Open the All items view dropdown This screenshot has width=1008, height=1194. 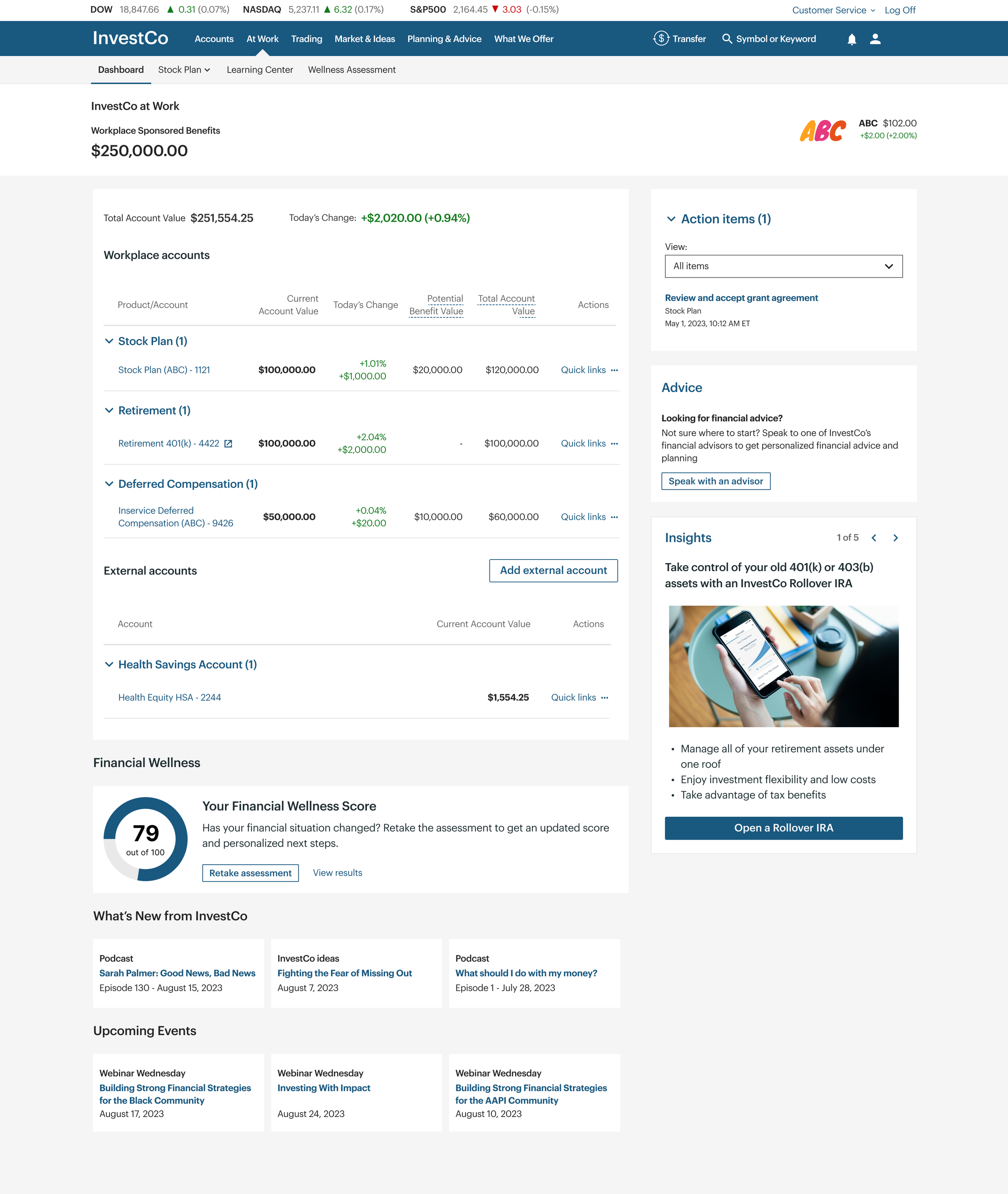(783, 266)
